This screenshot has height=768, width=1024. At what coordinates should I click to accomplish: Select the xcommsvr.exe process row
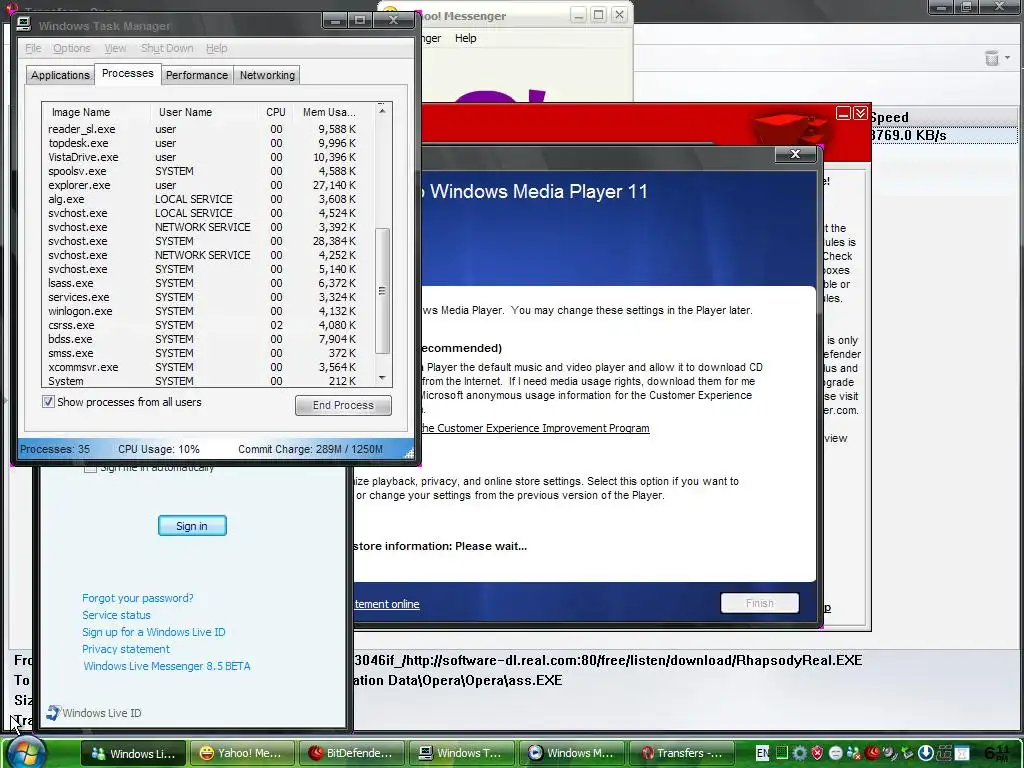[x=208, y=367]
